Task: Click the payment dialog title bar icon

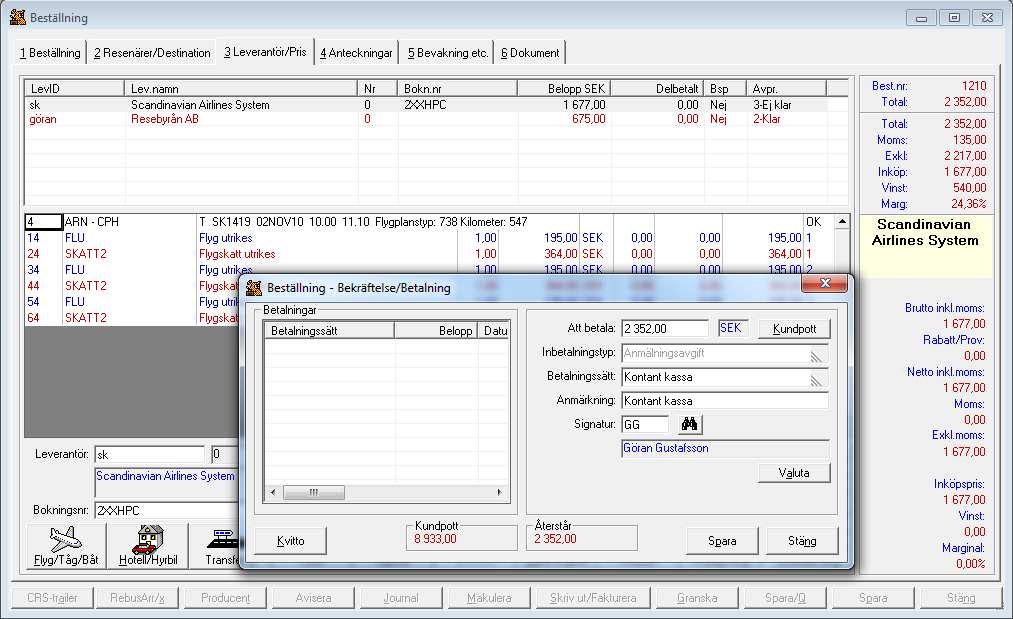Action: (255, 288)
